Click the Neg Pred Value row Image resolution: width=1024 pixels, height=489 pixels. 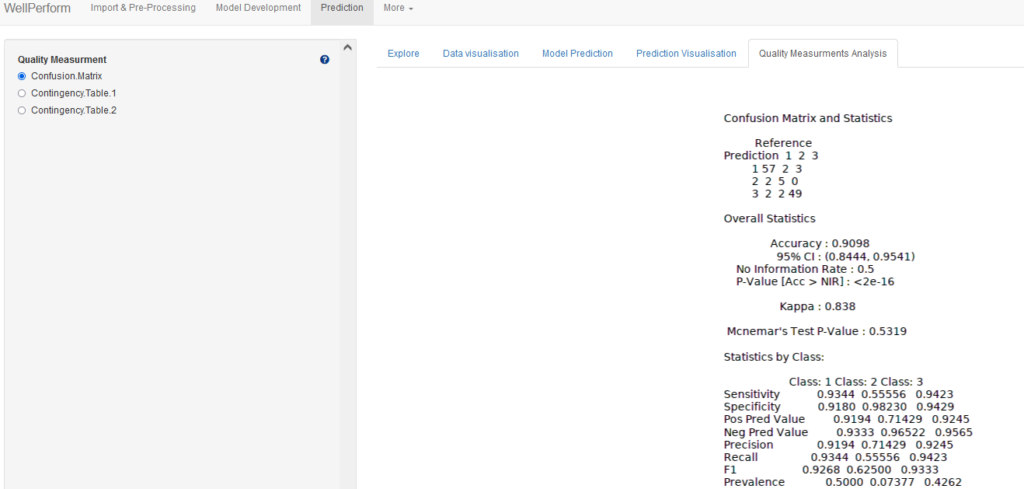[x=848, y=432]
